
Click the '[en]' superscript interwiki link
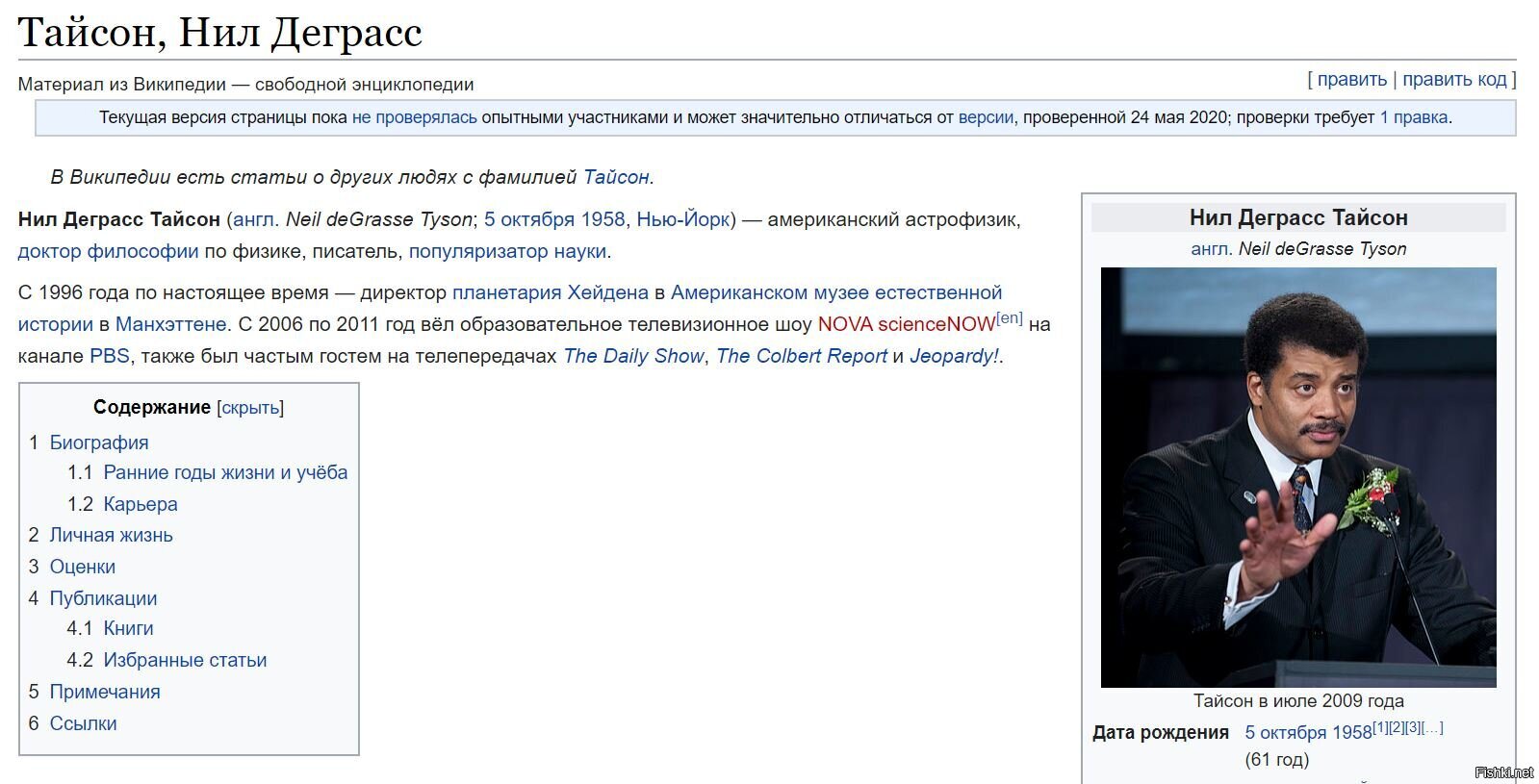tap(1010, 317)
